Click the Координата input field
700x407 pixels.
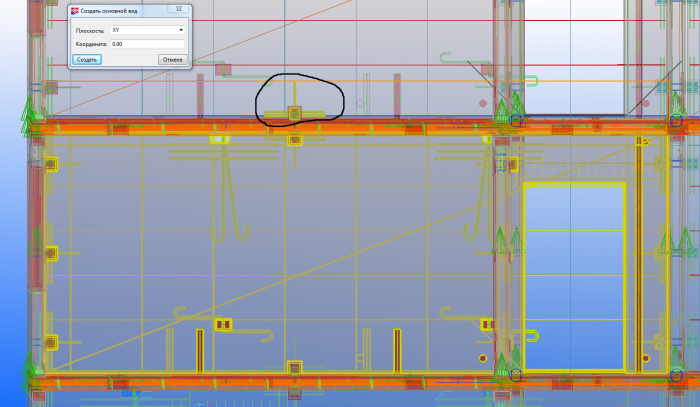[147, 44]
